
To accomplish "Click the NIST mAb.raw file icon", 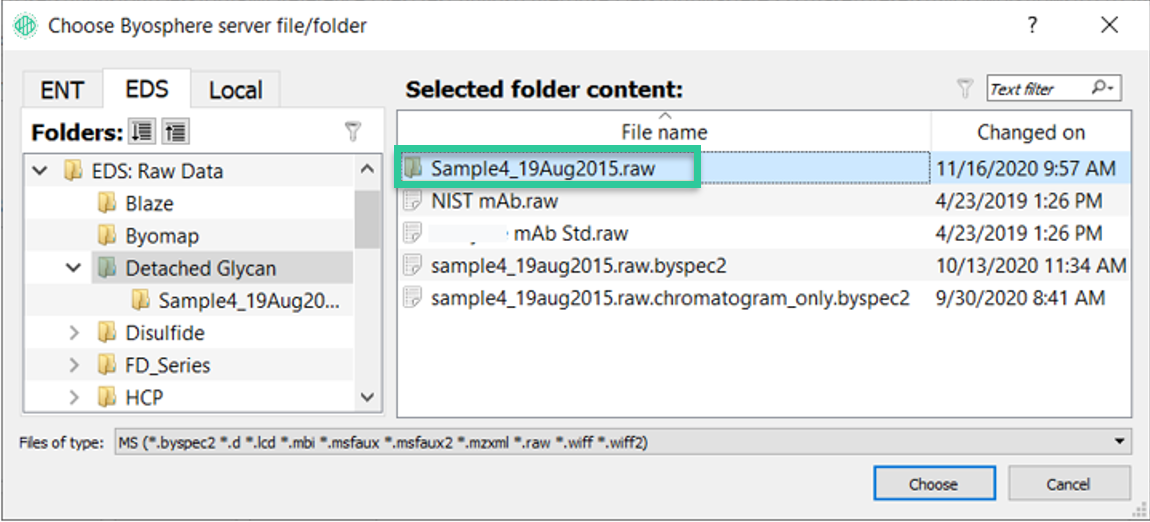I will (413, 201).
